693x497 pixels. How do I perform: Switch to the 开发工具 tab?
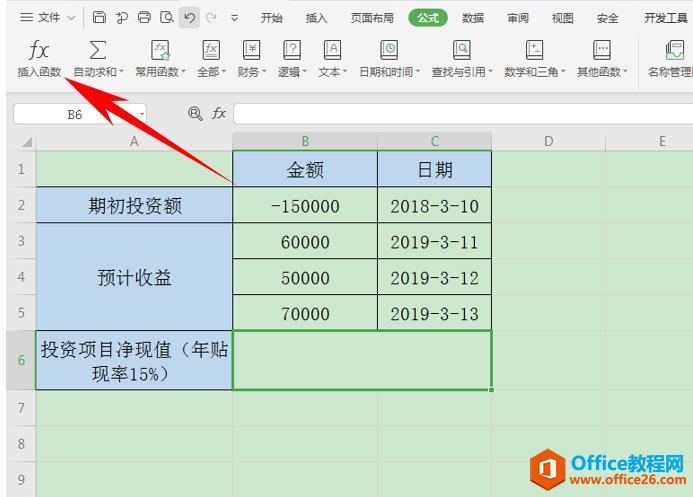coord(666,18)
